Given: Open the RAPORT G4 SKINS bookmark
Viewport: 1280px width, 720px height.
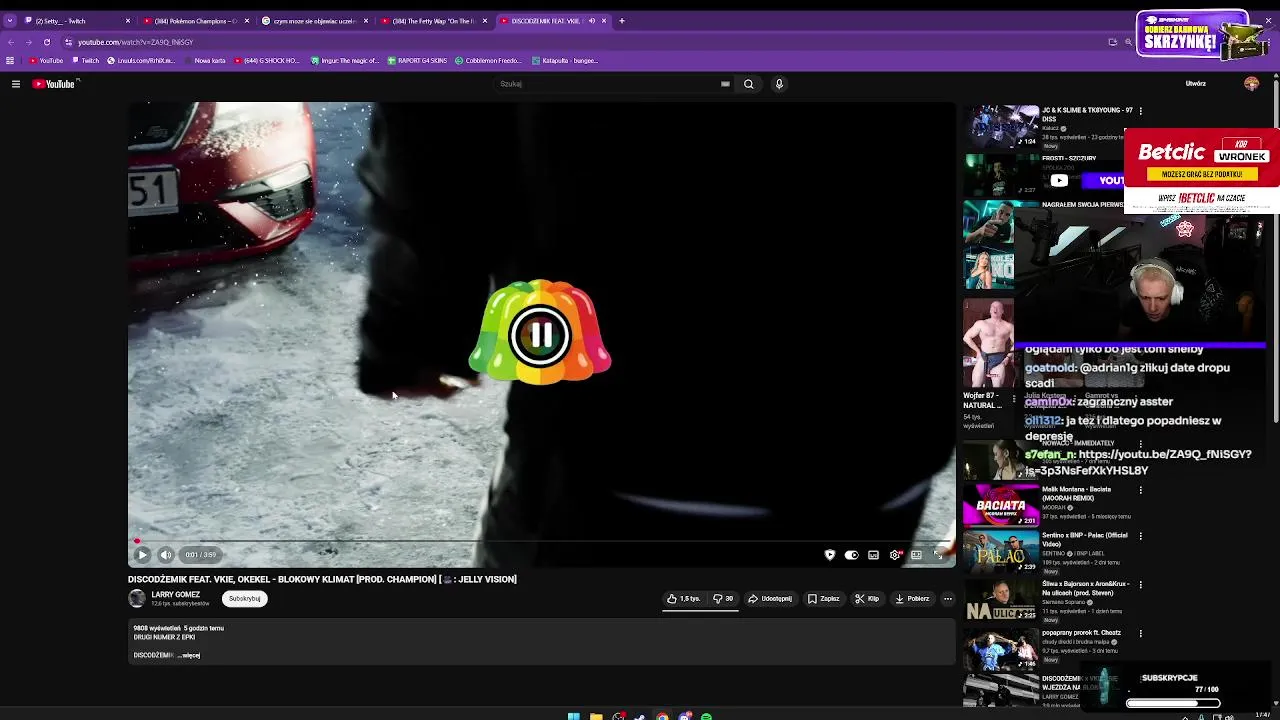Looking at the screenshot, I should (x=415, y=61).
